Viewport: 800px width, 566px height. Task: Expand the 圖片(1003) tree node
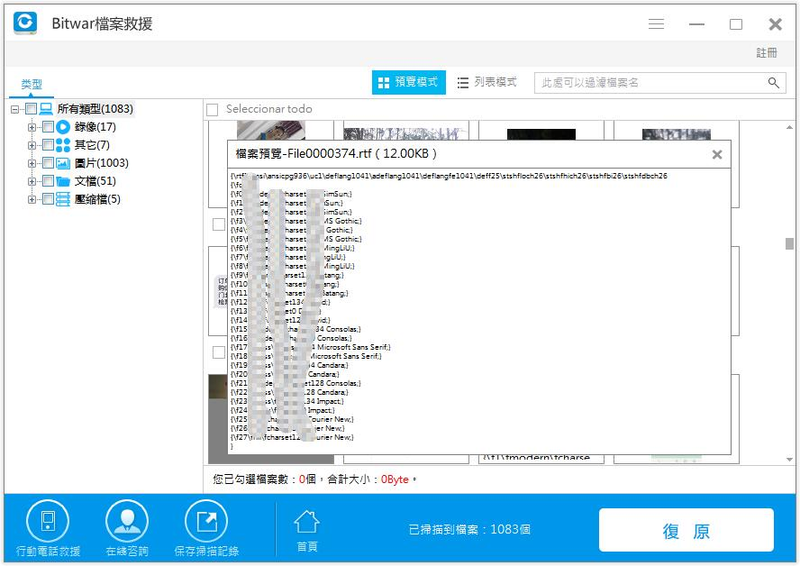32,163
